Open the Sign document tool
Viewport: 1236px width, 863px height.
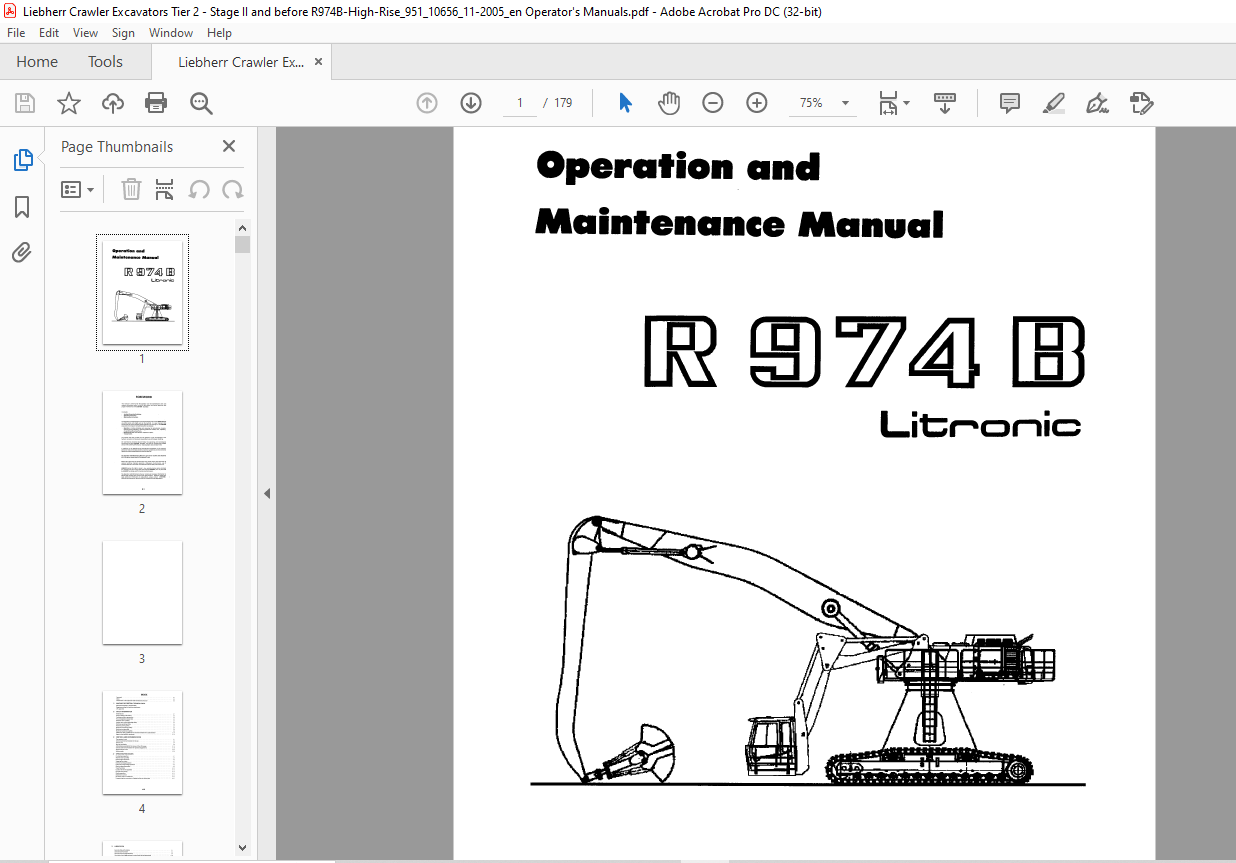point(1098,103)
